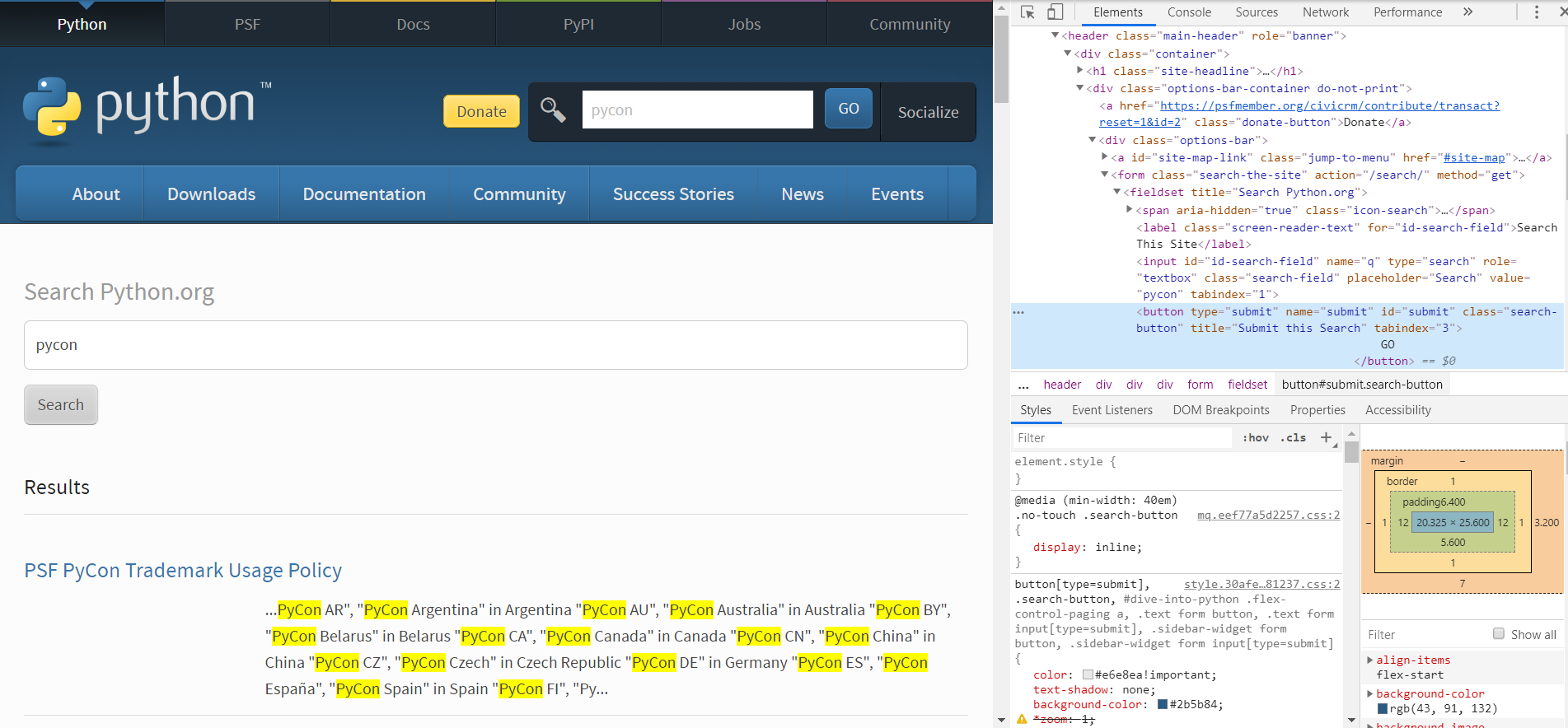Click the Computed pane Filter input
Viewport: 1568px width, 728px height.
[1425, 634]
